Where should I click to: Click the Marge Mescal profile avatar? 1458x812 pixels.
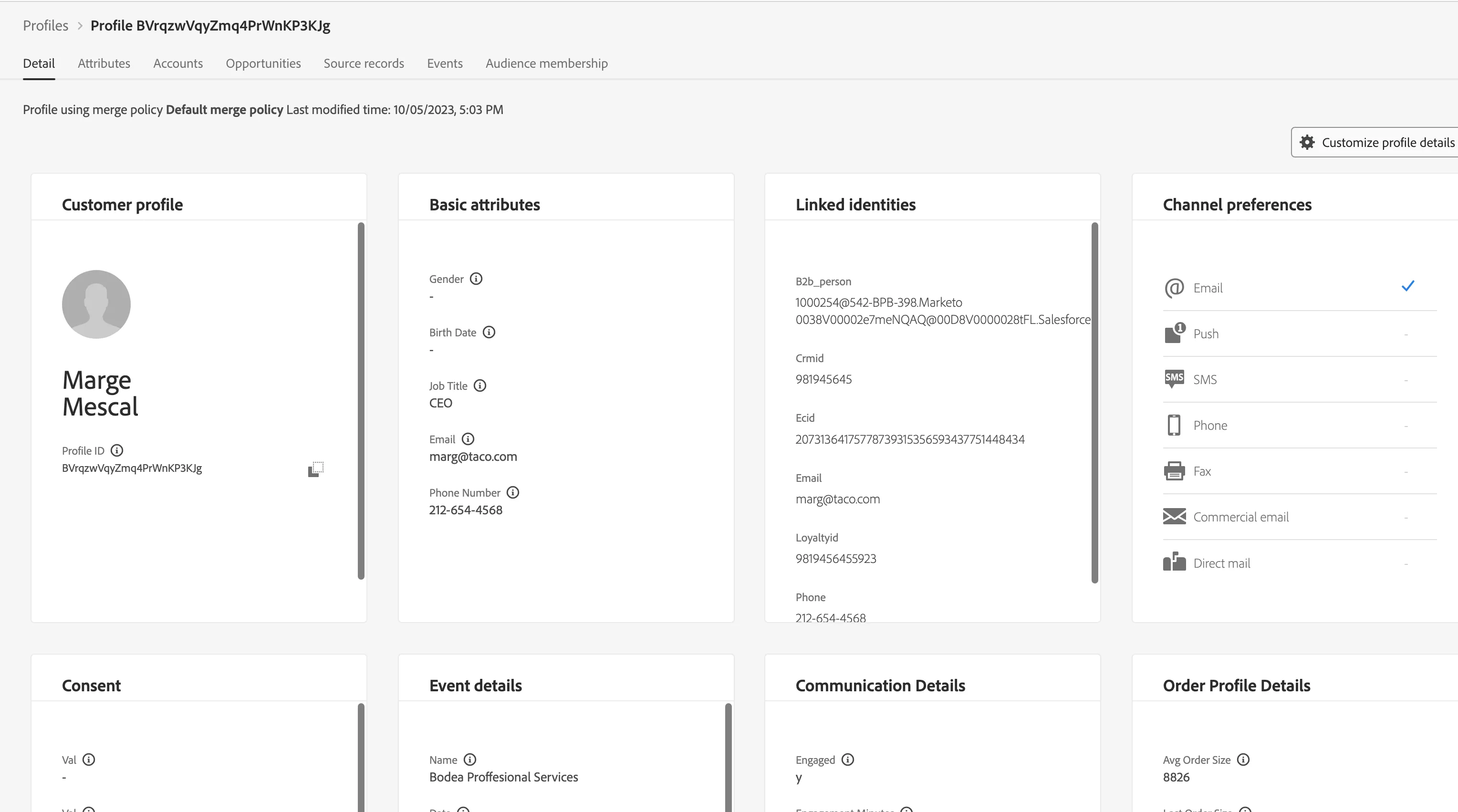(96, 304)
